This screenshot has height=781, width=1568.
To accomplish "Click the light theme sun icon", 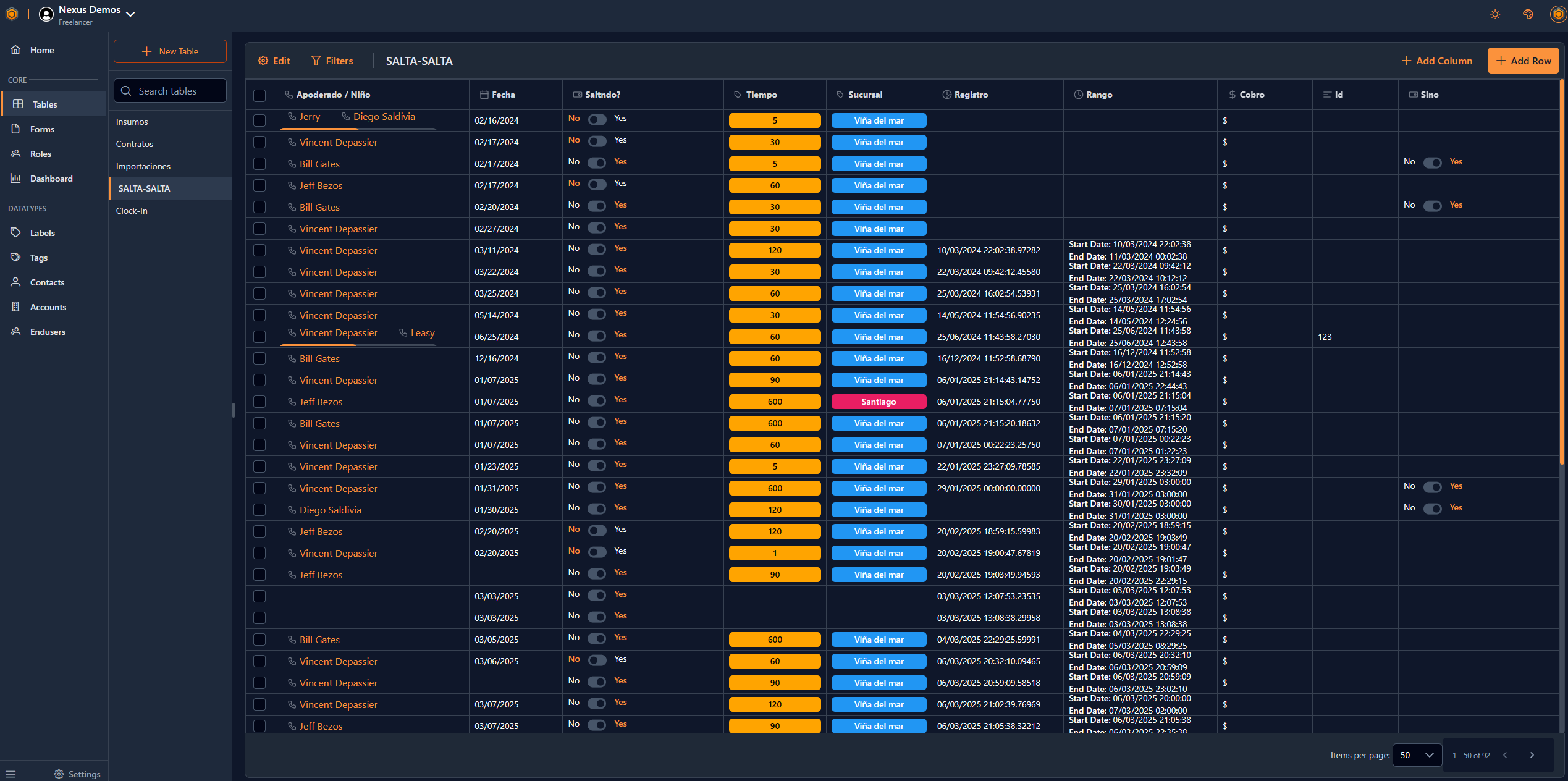I will (1494, 14).
